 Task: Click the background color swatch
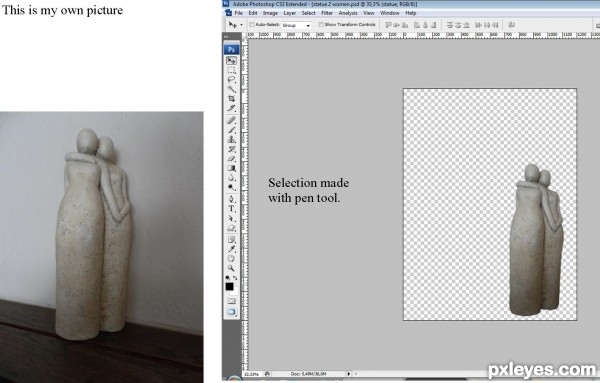pyautogui.click(x=235, y=292)
